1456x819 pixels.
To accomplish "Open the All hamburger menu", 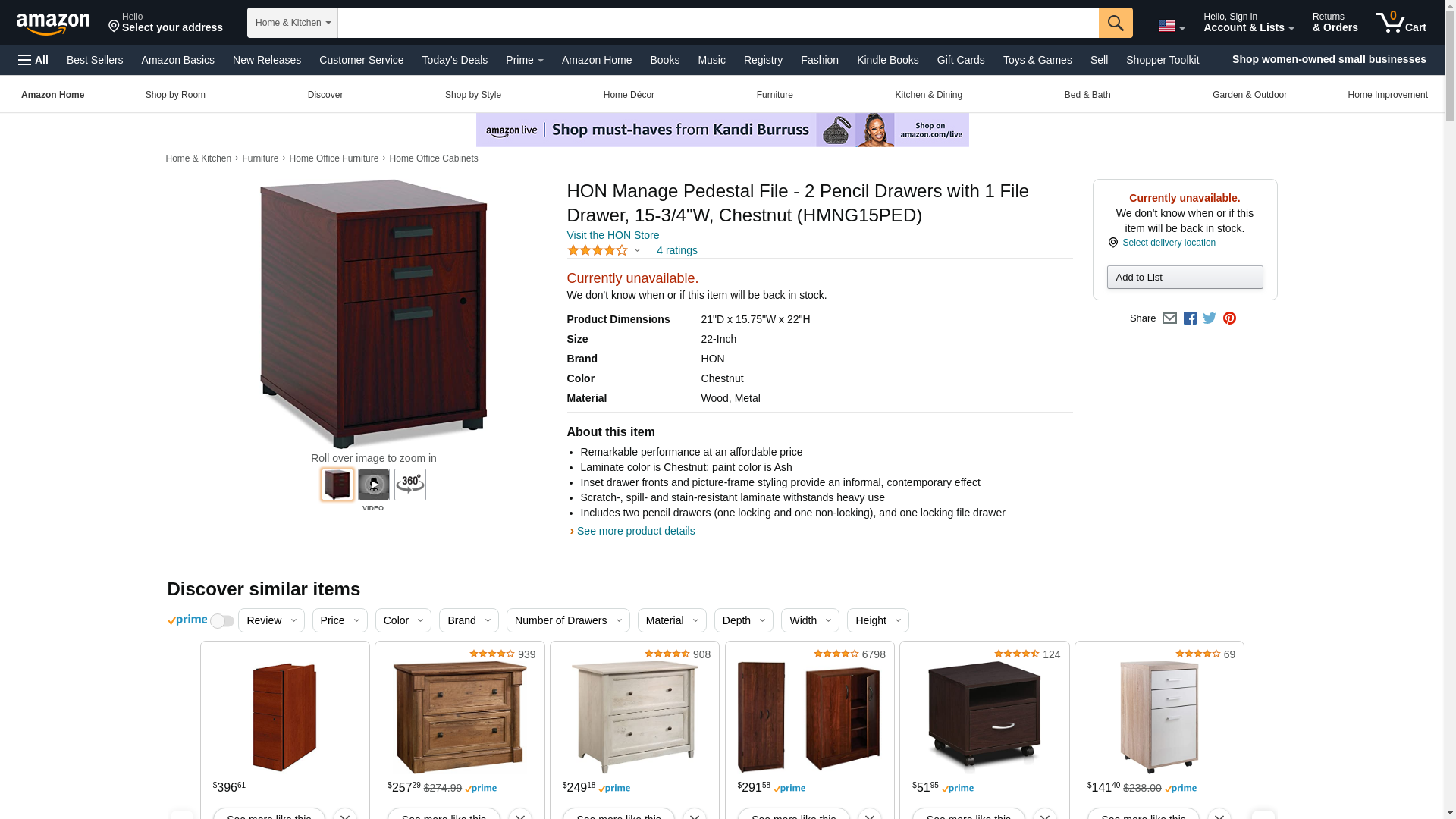I will click(x=33, y=60).
